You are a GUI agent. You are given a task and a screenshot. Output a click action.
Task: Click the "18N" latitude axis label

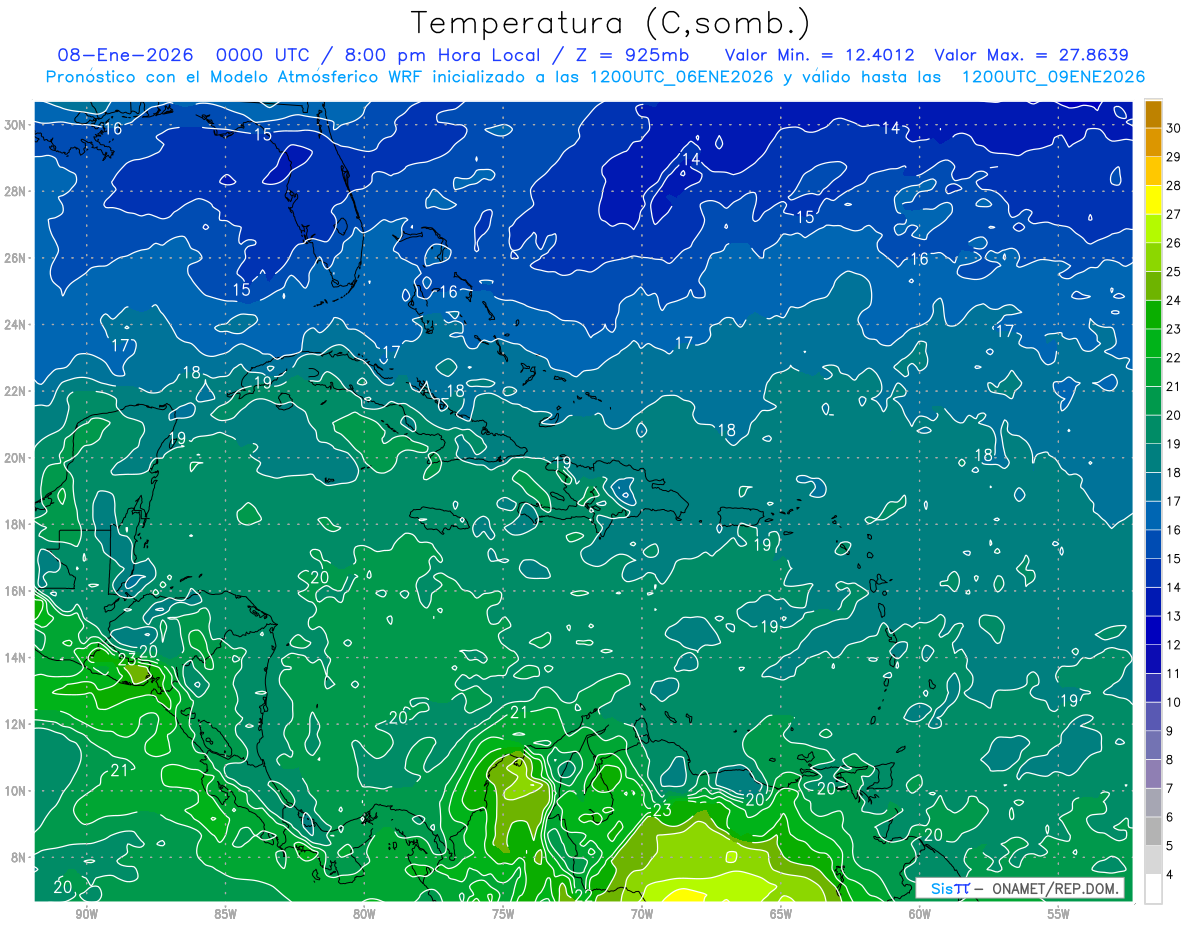point(16,524)
